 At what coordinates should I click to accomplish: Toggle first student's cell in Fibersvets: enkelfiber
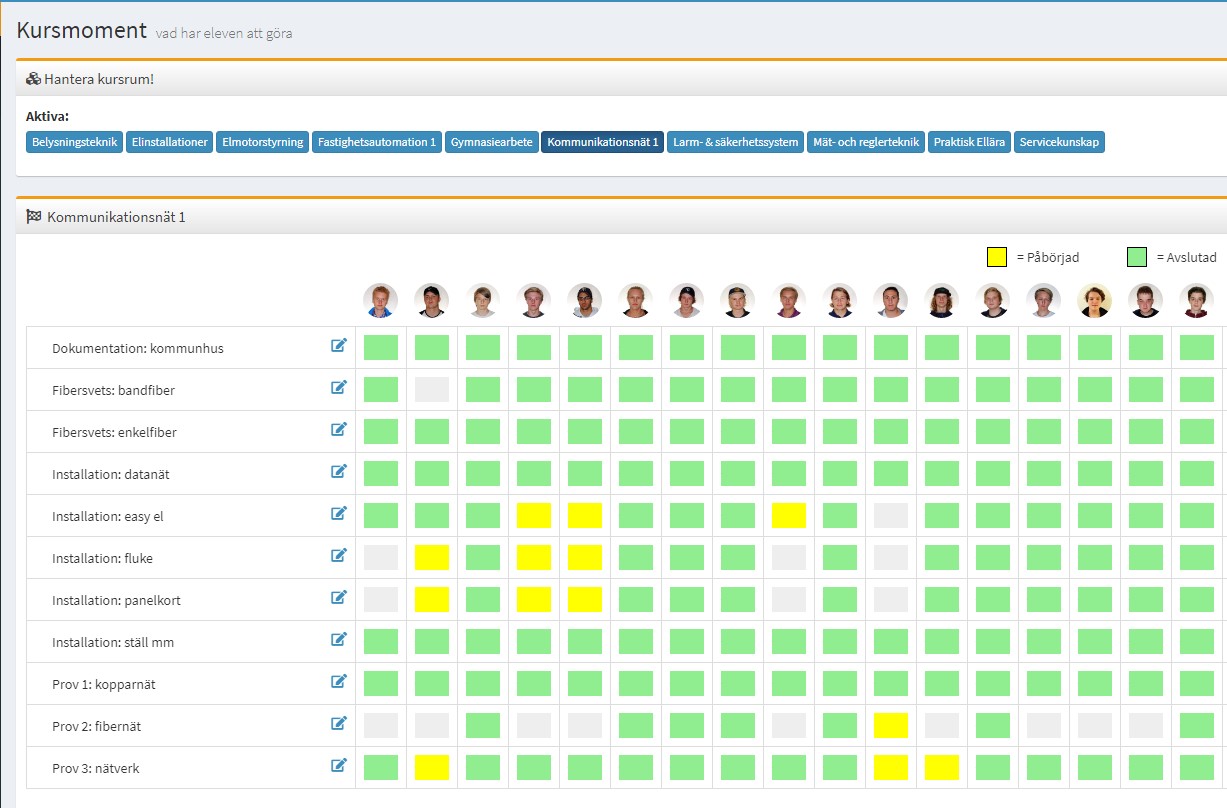381,431
